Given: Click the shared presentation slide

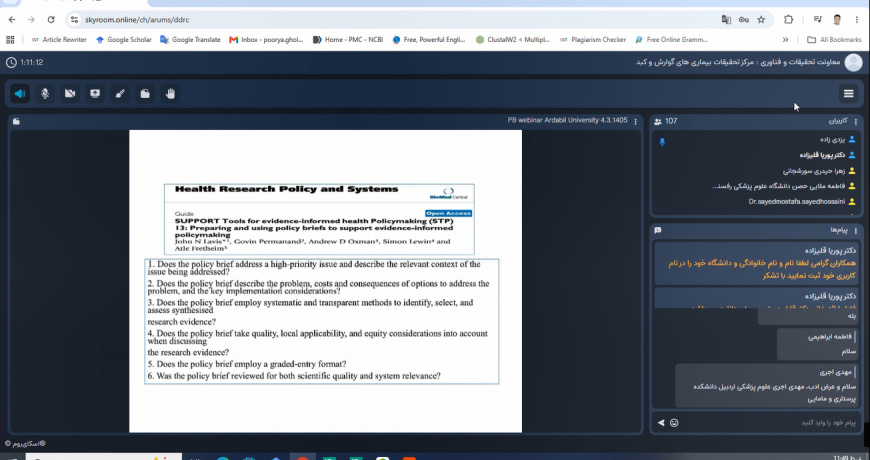Looking at the screenshot, I should coord(325,281).
